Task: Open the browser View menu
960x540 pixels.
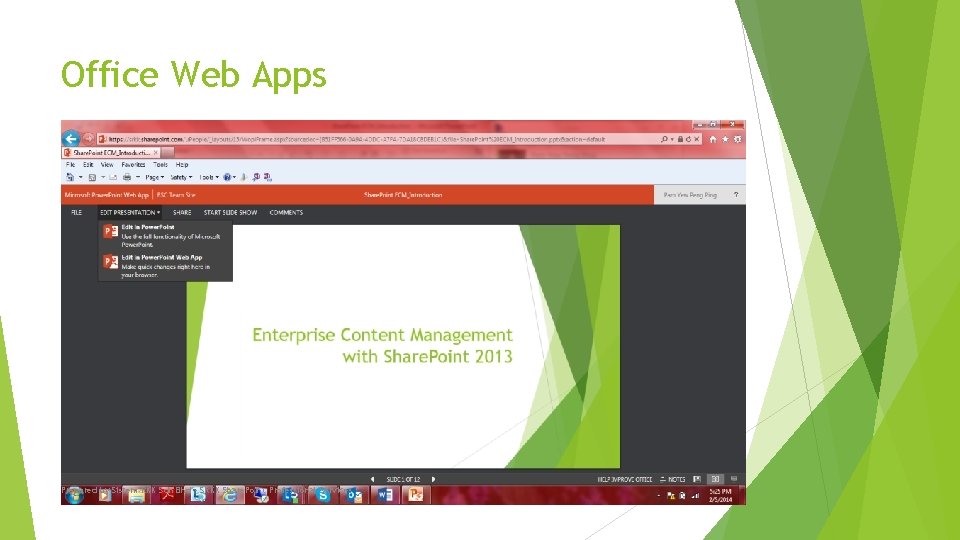Action: (107, 165)
